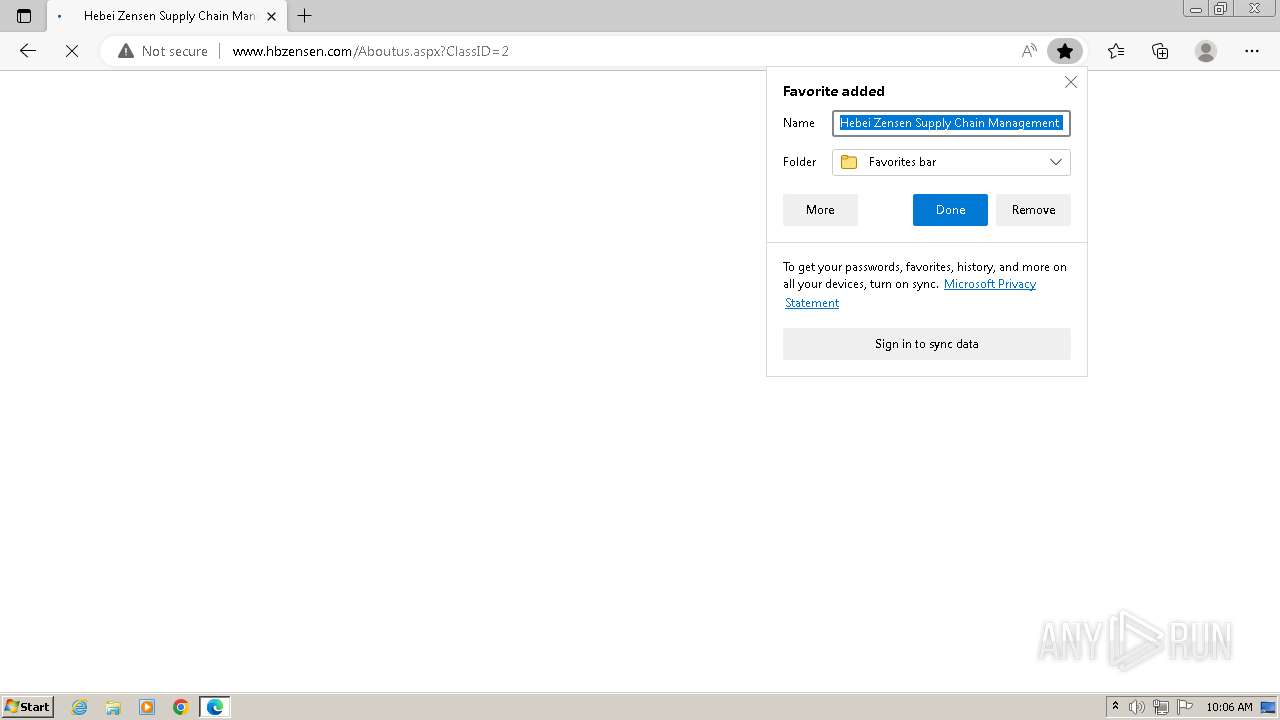Viewport: 1280px width, 720px height.
Task: Open File Explorer from taskbar
Action: [x=113, y=707]
